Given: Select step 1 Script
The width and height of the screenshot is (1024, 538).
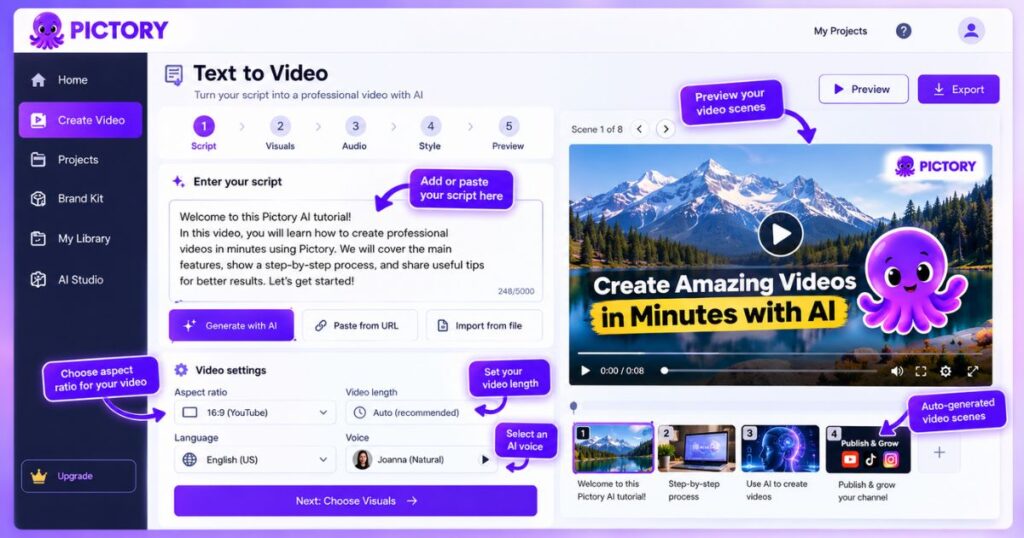Looking at the screenshot, I should click(x=203, y=133).
